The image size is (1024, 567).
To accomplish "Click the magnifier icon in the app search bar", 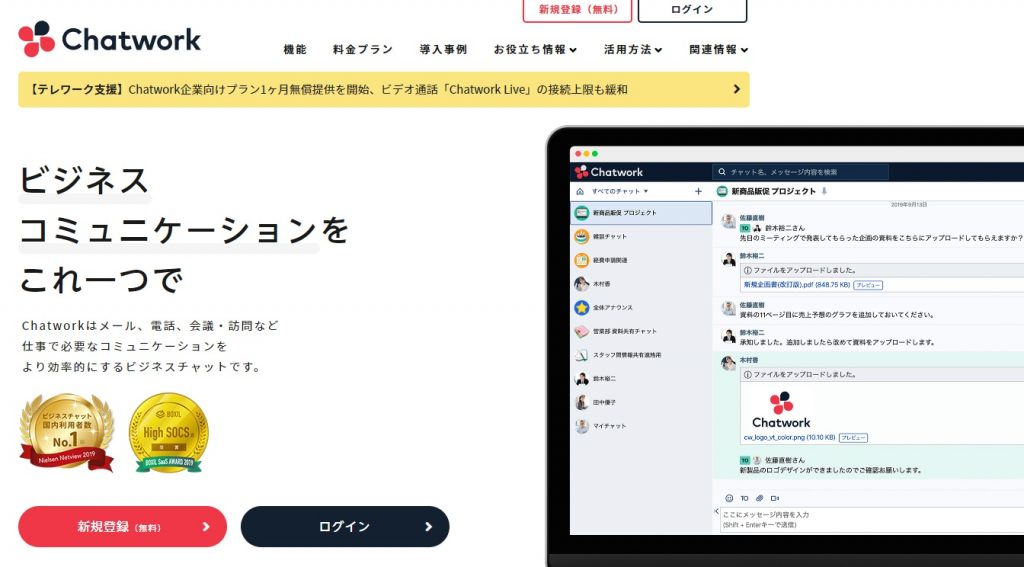I will (x=722, y=172).
